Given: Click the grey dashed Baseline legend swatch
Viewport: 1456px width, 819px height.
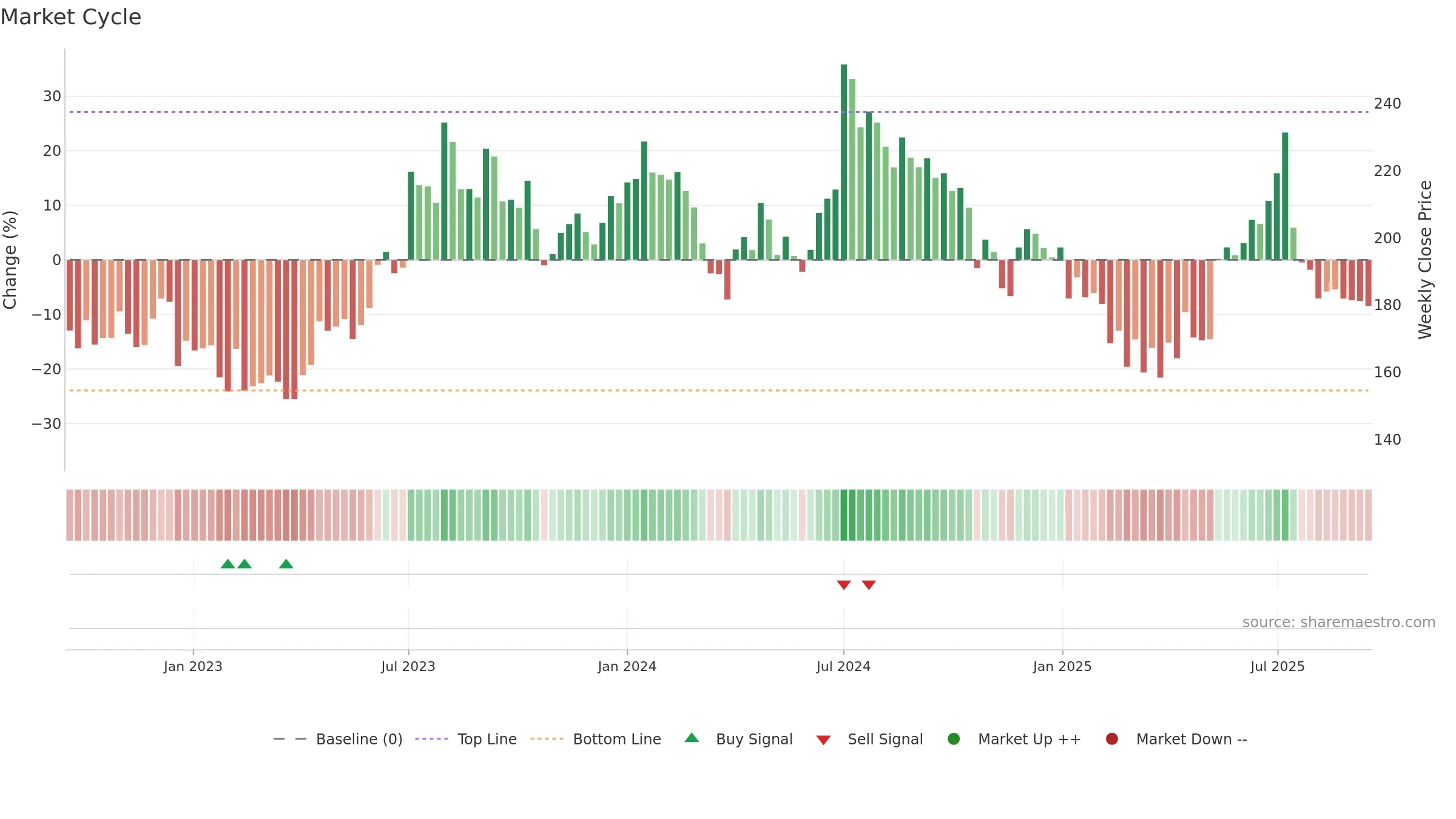Looking at the screenshot, I should tap(290, 739).
